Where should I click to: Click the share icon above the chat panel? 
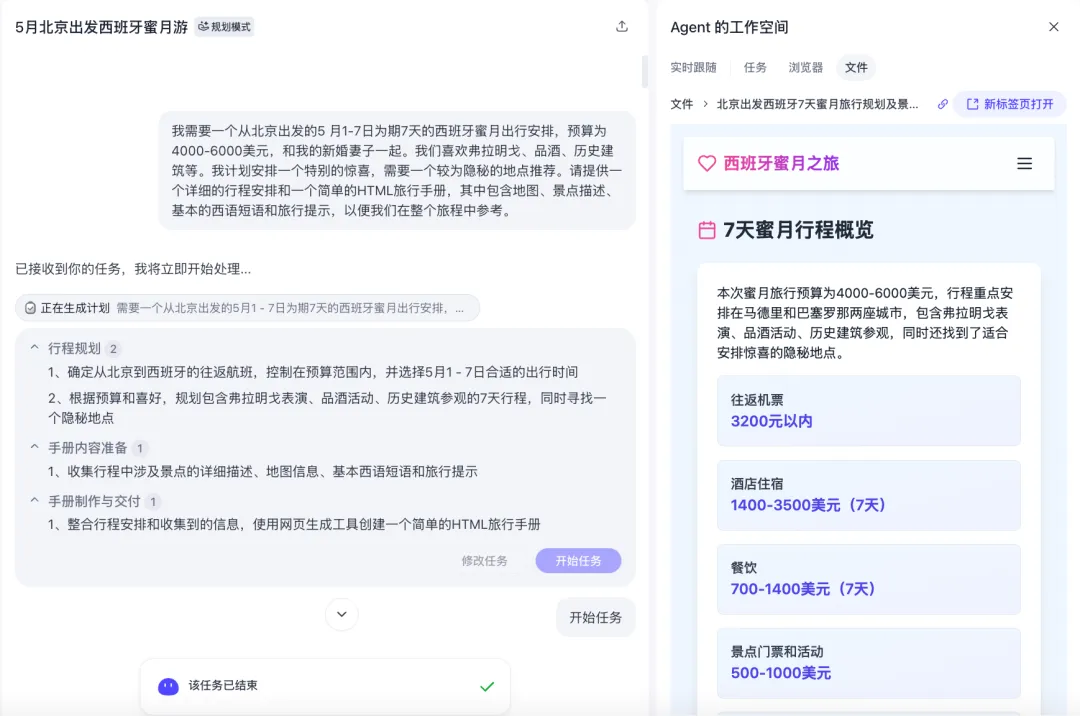coord(621,27)
